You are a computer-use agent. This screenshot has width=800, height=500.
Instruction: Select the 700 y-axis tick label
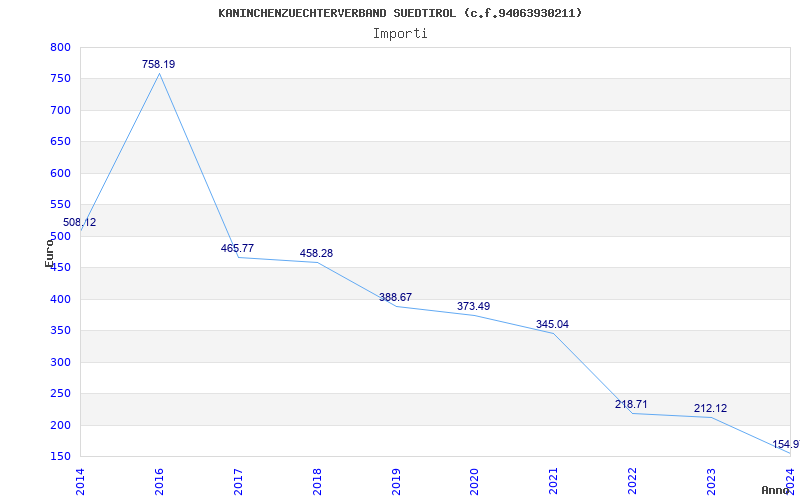coord(60,110)
